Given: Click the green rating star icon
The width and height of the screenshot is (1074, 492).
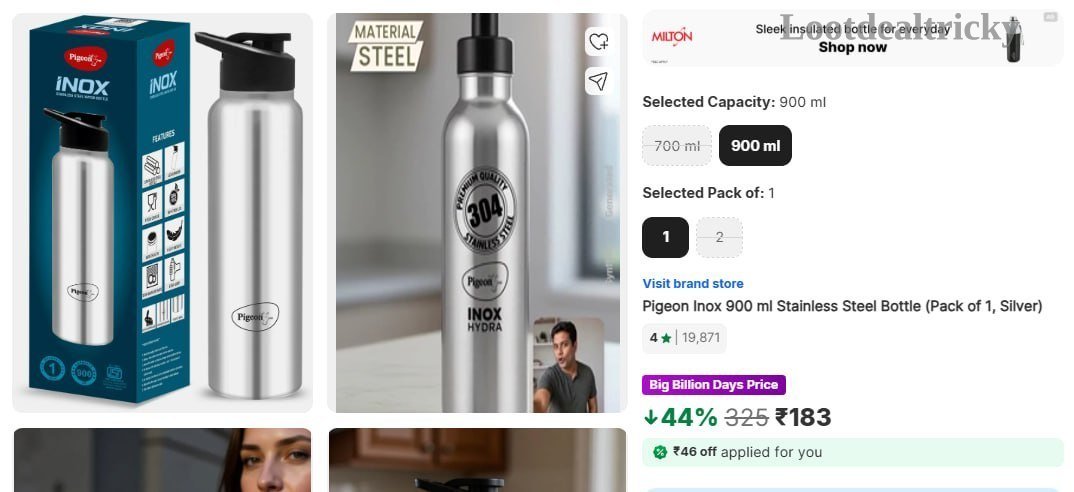Looking at the screenshot, I should point(666,338).
